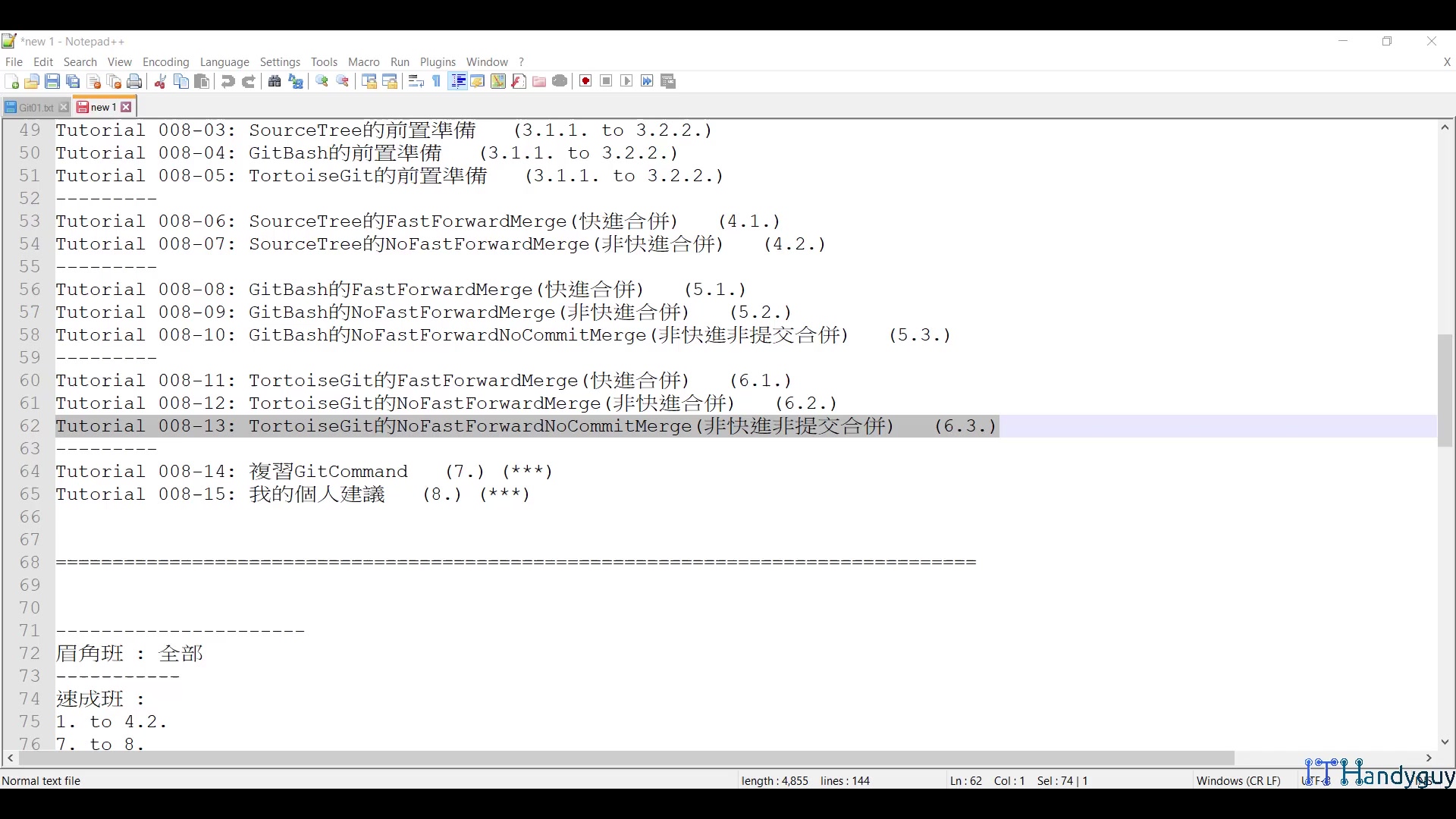Switch to the Git01.txt tab
Viewport: 1456px width, 819px height.
(32, 107)
